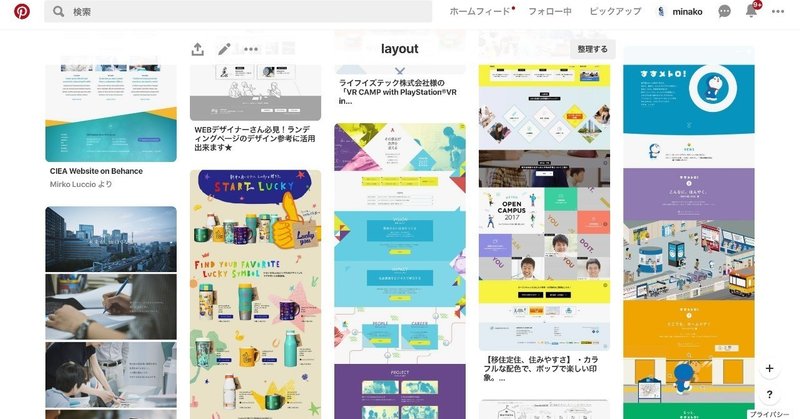Click the plus add pin button
The width and height of the screenshot is (800, 419).
pos(769,368)
